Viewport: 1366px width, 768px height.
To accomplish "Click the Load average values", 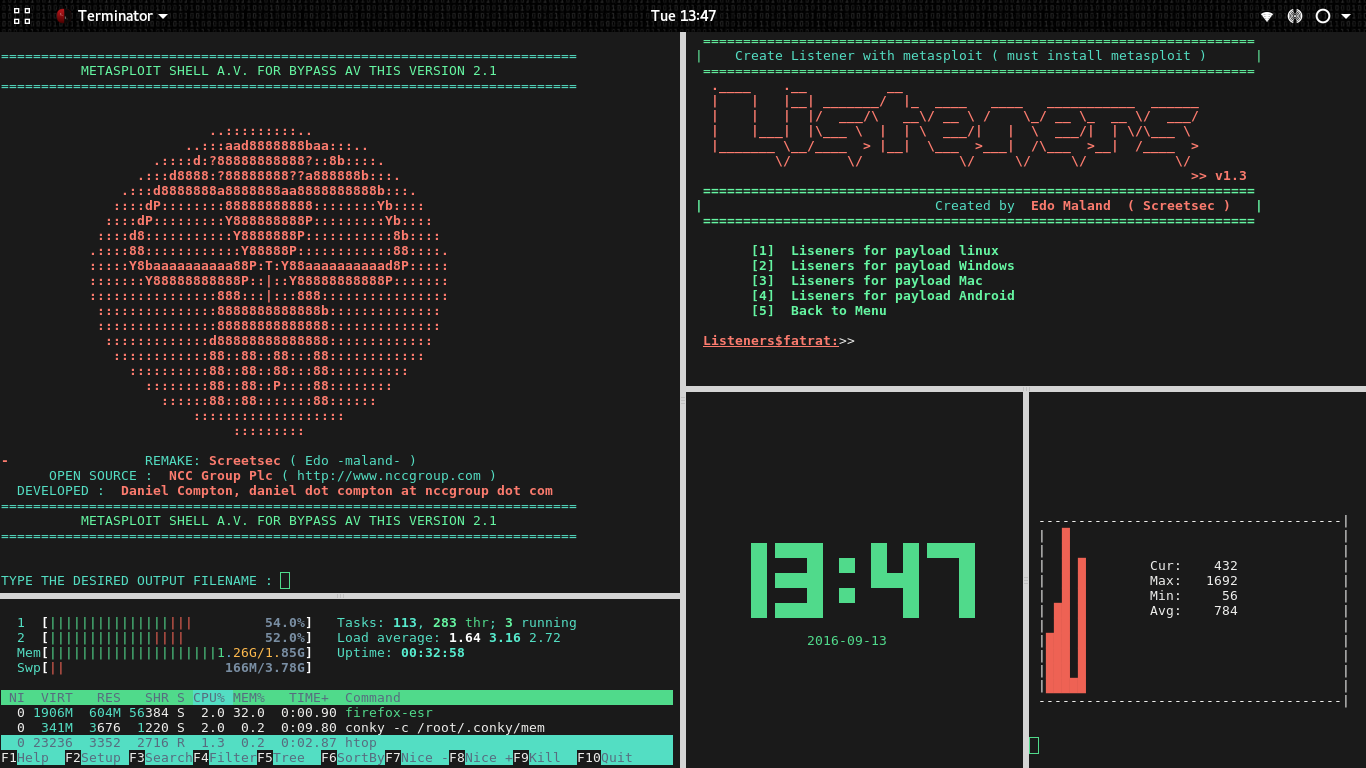I will 505,638.
